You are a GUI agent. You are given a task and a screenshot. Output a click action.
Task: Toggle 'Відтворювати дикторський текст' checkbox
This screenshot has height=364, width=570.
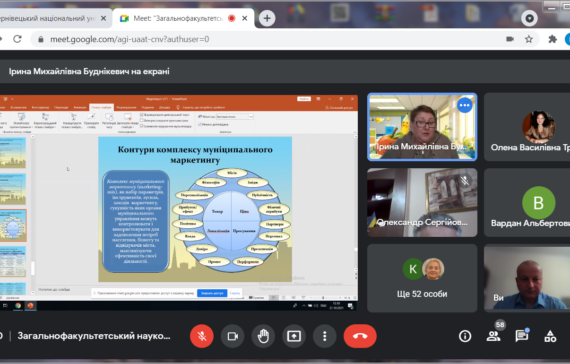click(142, 115)
